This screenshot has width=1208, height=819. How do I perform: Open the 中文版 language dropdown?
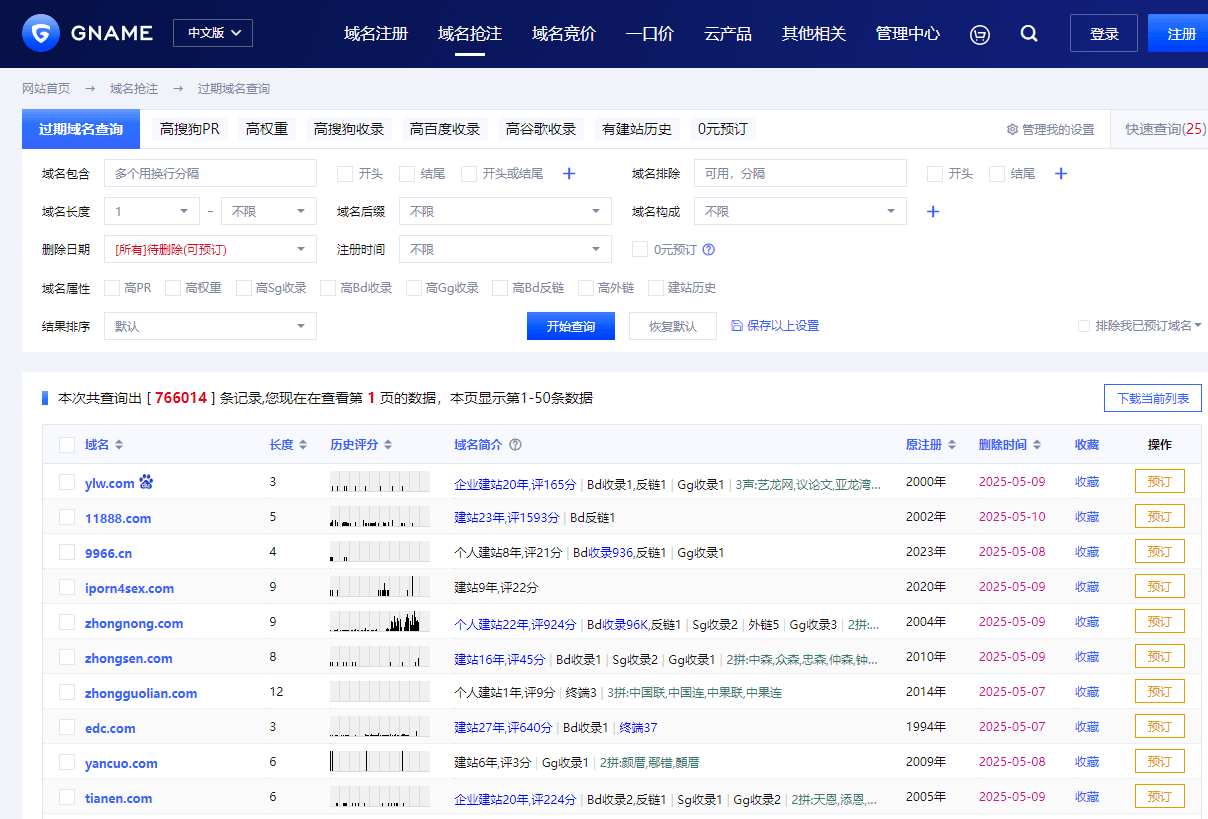[213, 33]
